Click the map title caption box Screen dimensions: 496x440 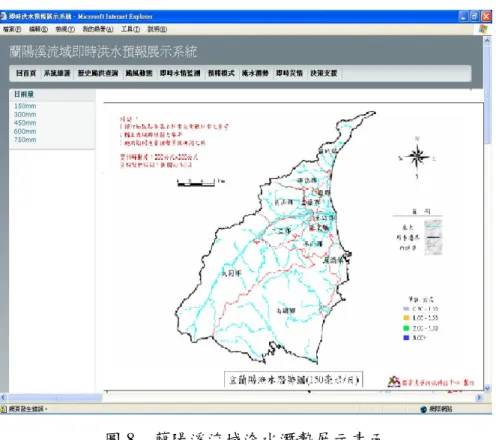click(x=294, y=380)
